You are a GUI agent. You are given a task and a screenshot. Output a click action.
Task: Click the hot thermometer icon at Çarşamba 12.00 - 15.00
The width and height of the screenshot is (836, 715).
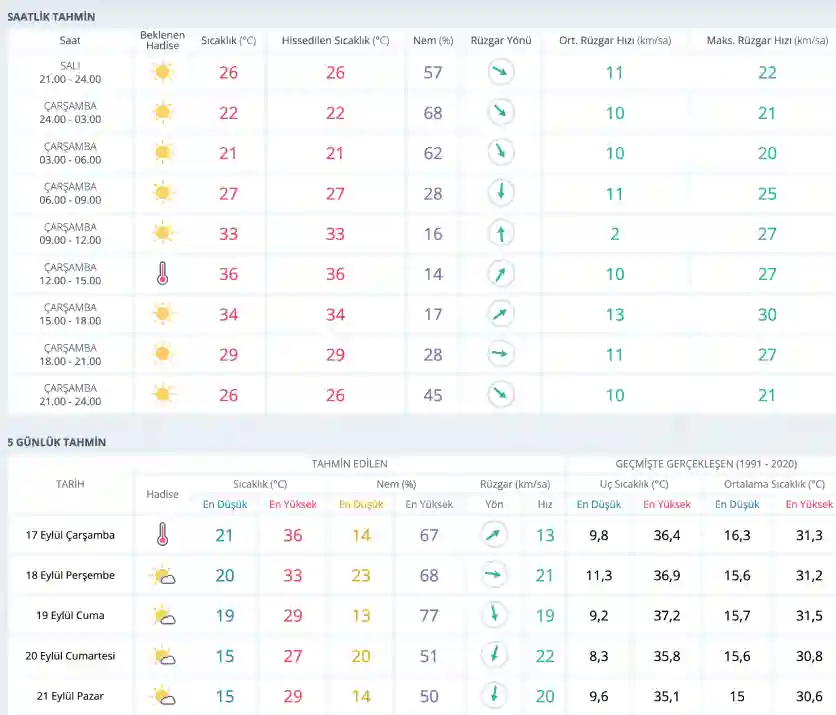tap(162, 274)
